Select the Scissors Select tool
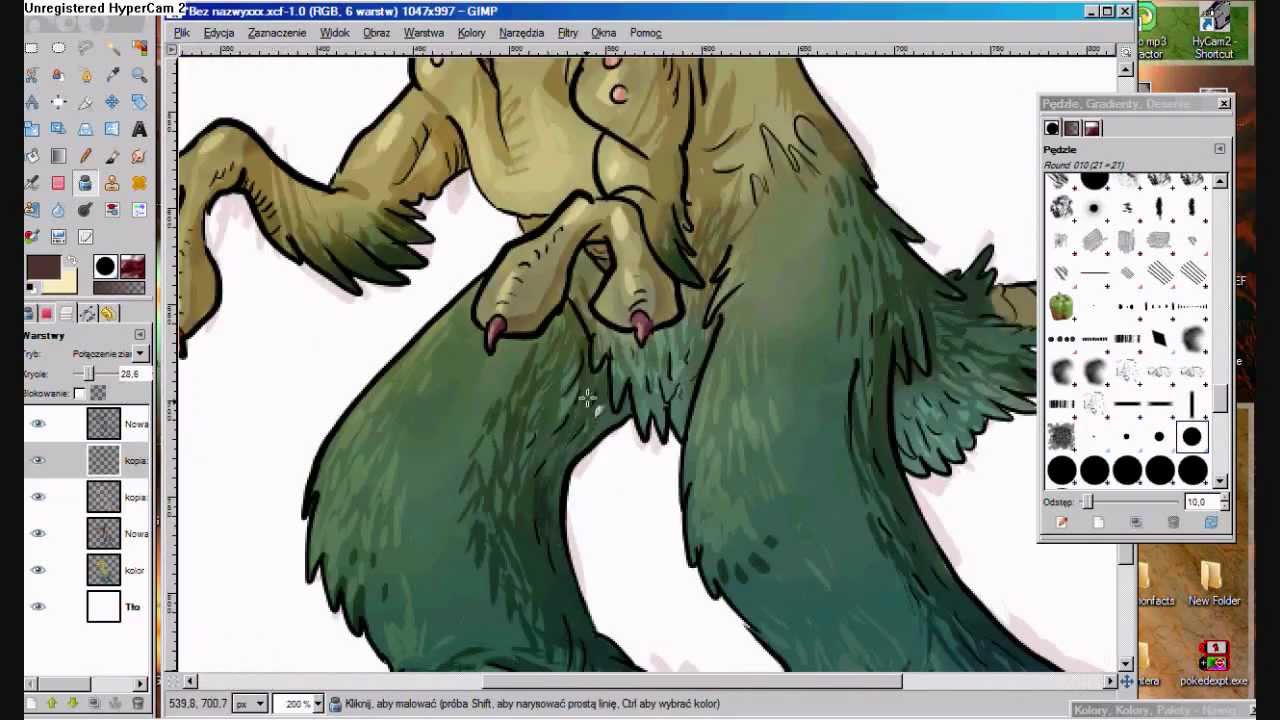The image size is (1280, 720). pyautogui.click(x=32, y=75)
